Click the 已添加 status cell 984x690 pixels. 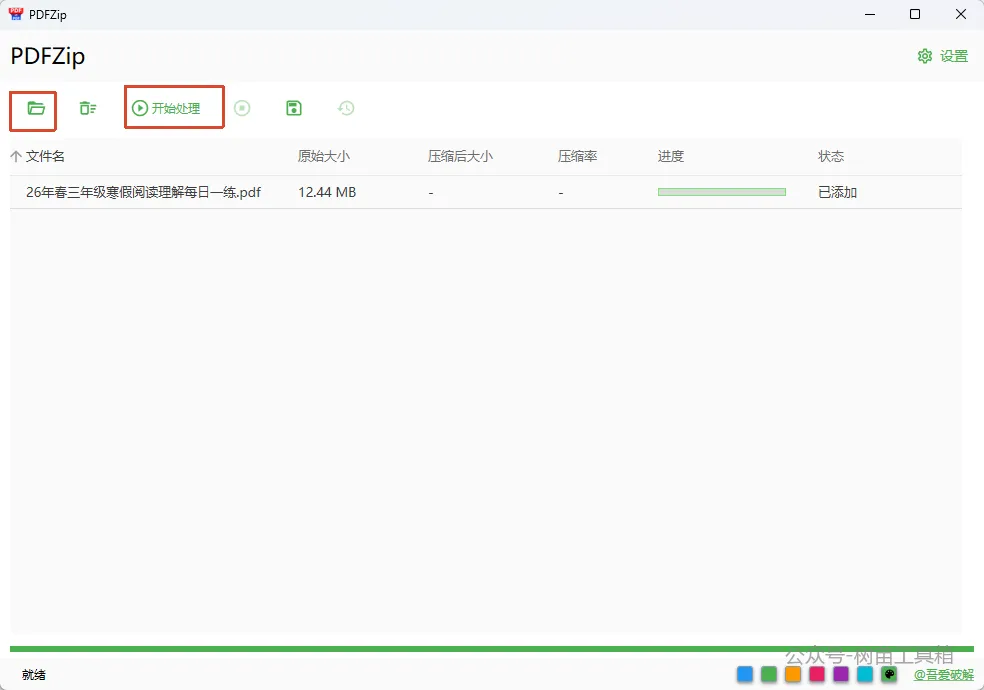click(838, 192)
